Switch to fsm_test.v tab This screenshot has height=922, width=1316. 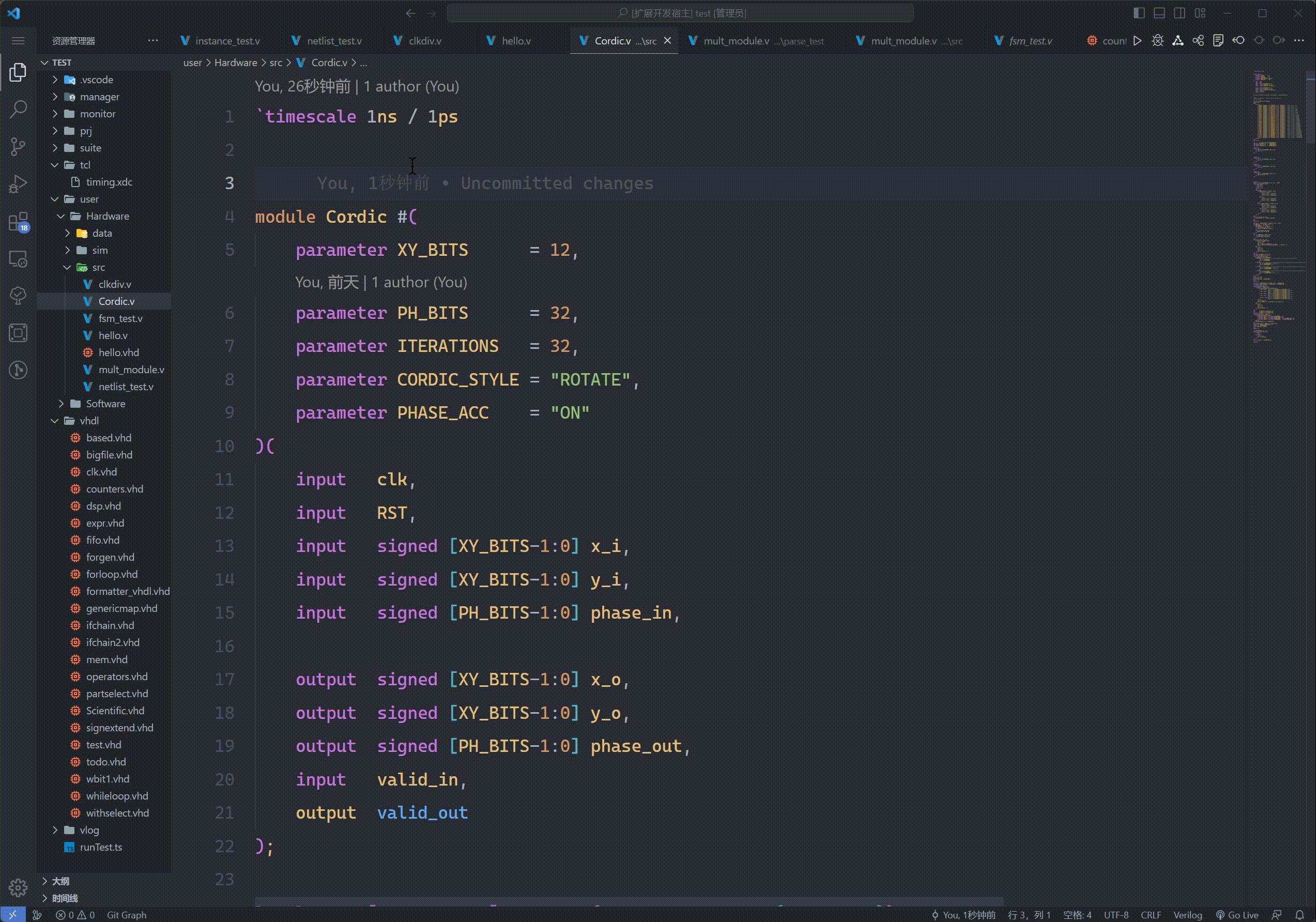(1031, 41)
